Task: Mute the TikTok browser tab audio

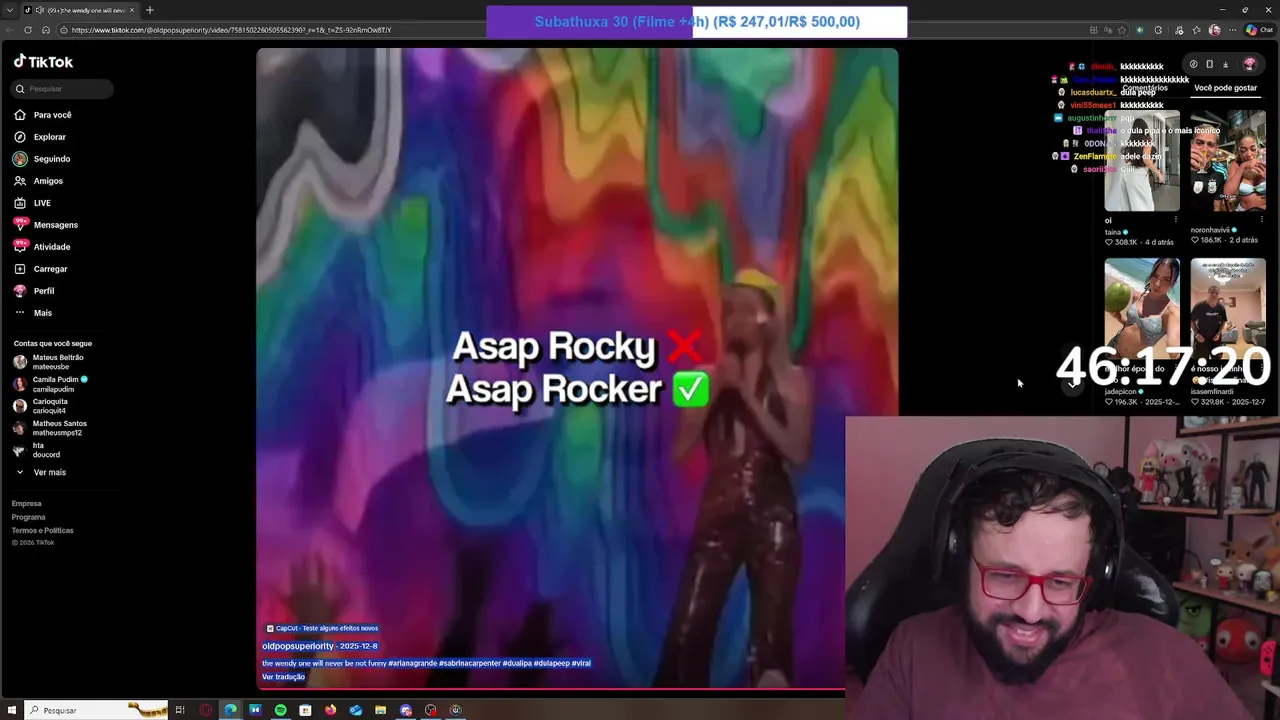Action: [x=39, y=10]
